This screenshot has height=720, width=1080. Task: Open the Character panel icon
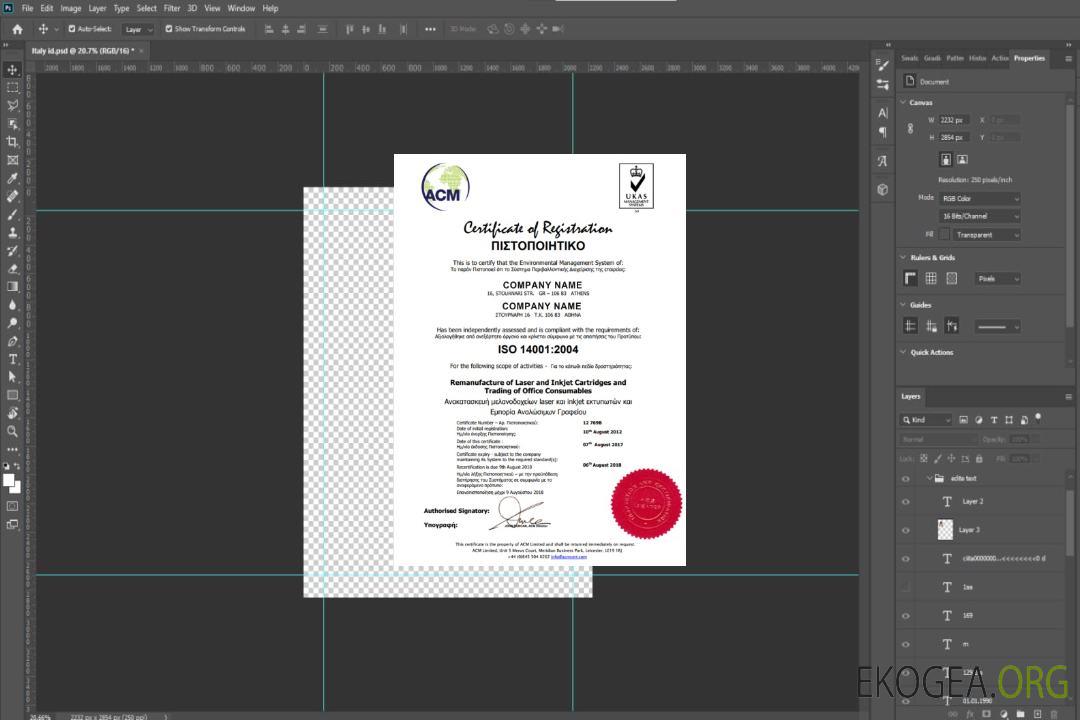click(882, 113)
